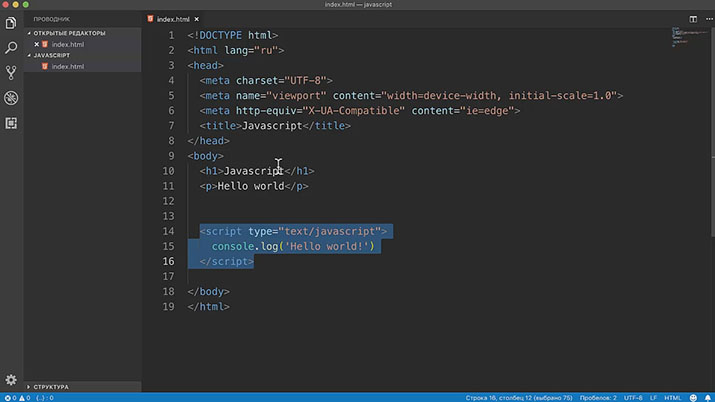This screenshot has height=402, width=715.
Task: Click HTML5 file icon on the index.html tab
Action: coord(150,19)
